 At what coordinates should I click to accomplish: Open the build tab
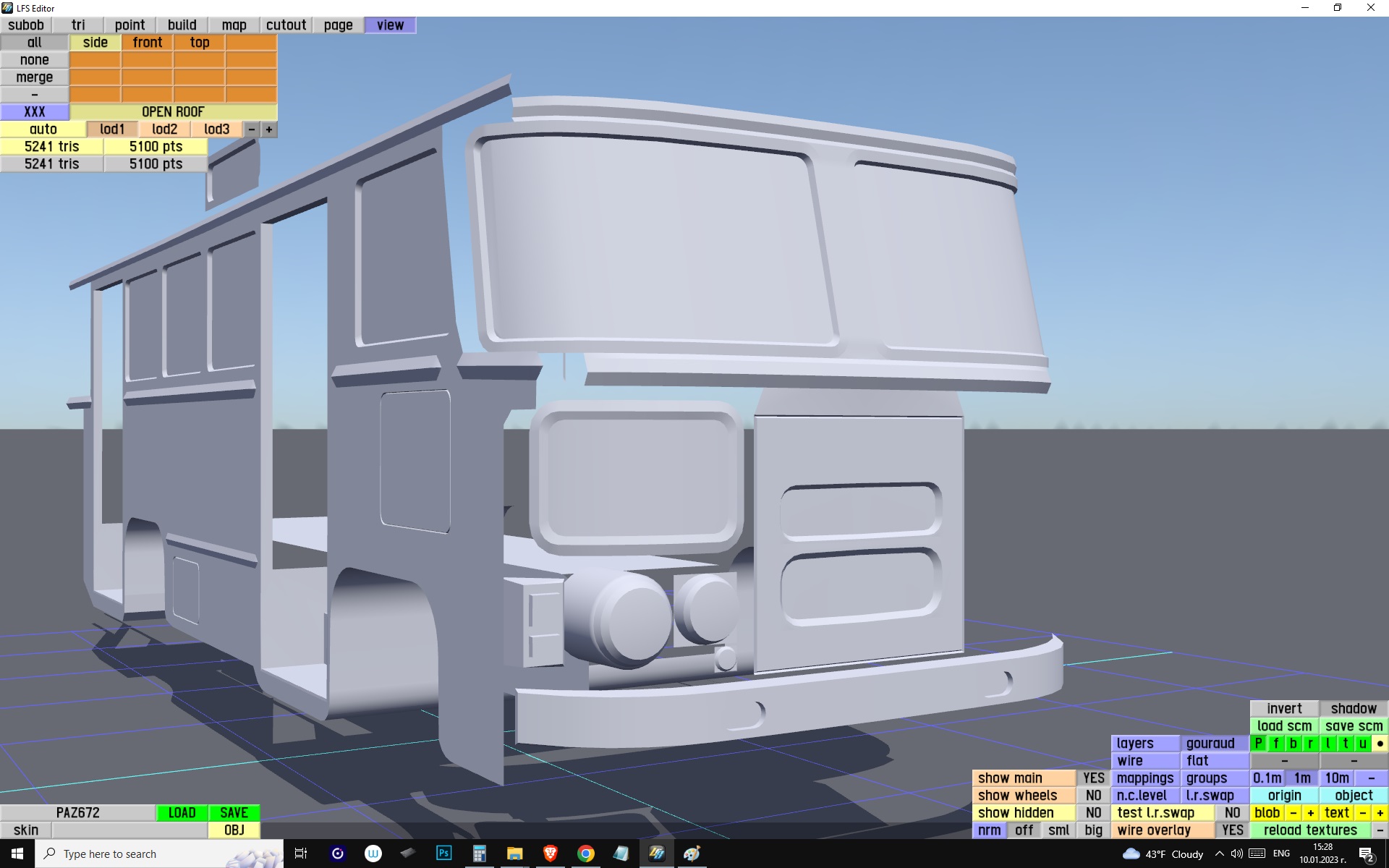pyautogui.click(x=182, y=25)
